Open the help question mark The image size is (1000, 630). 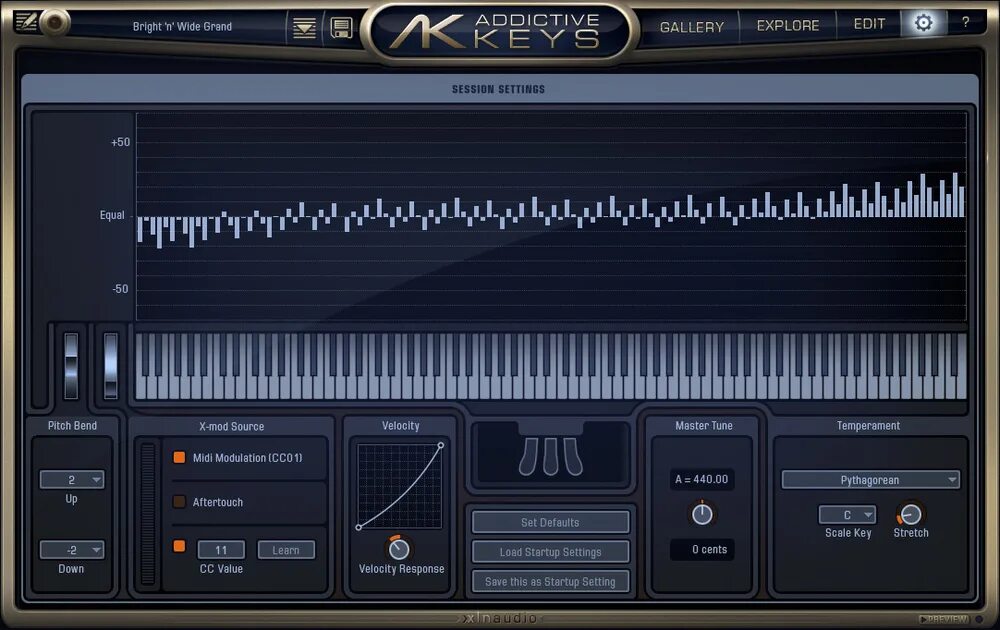(966, 22)
